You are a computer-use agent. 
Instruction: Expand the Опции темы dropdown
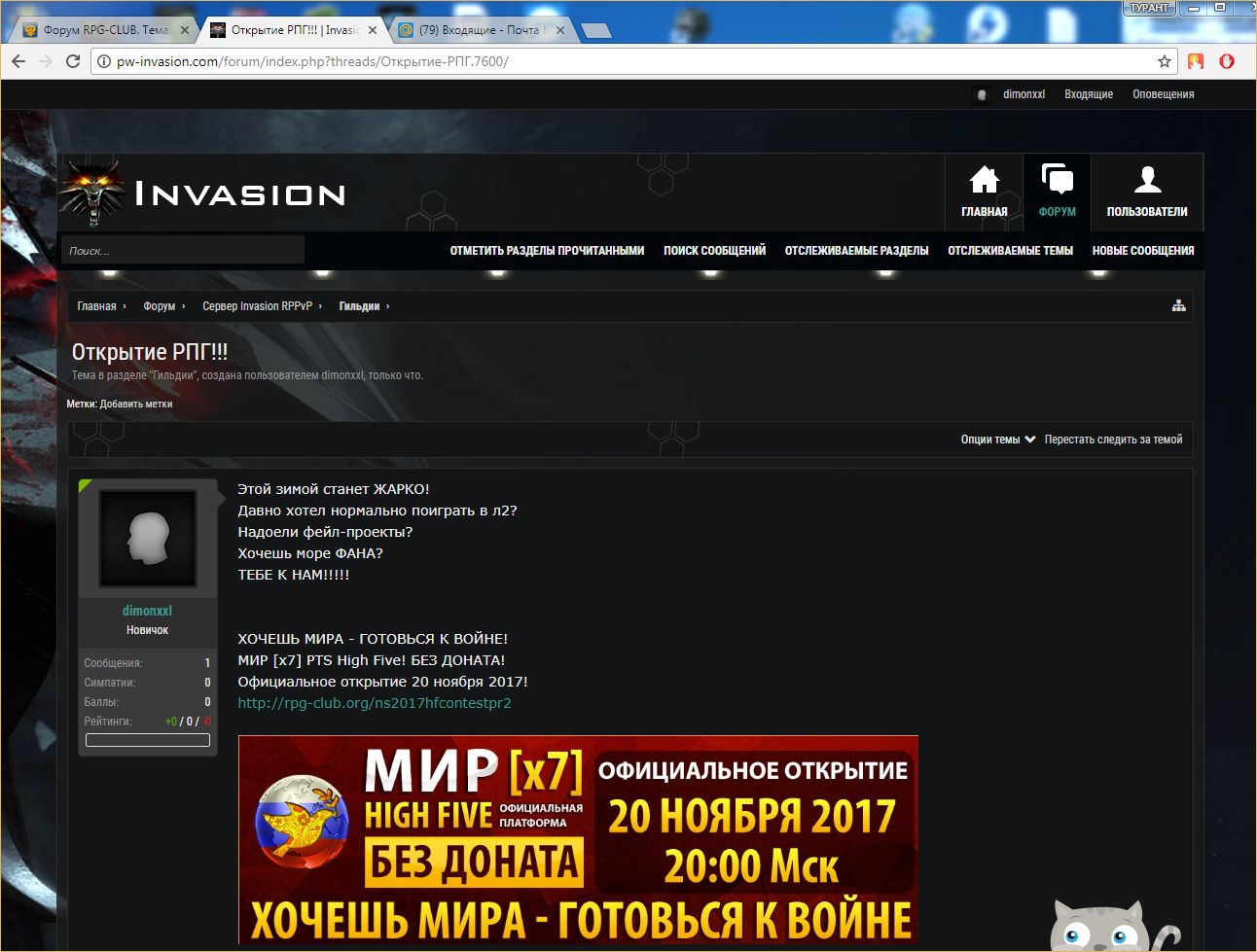click(x=997, y=440)
